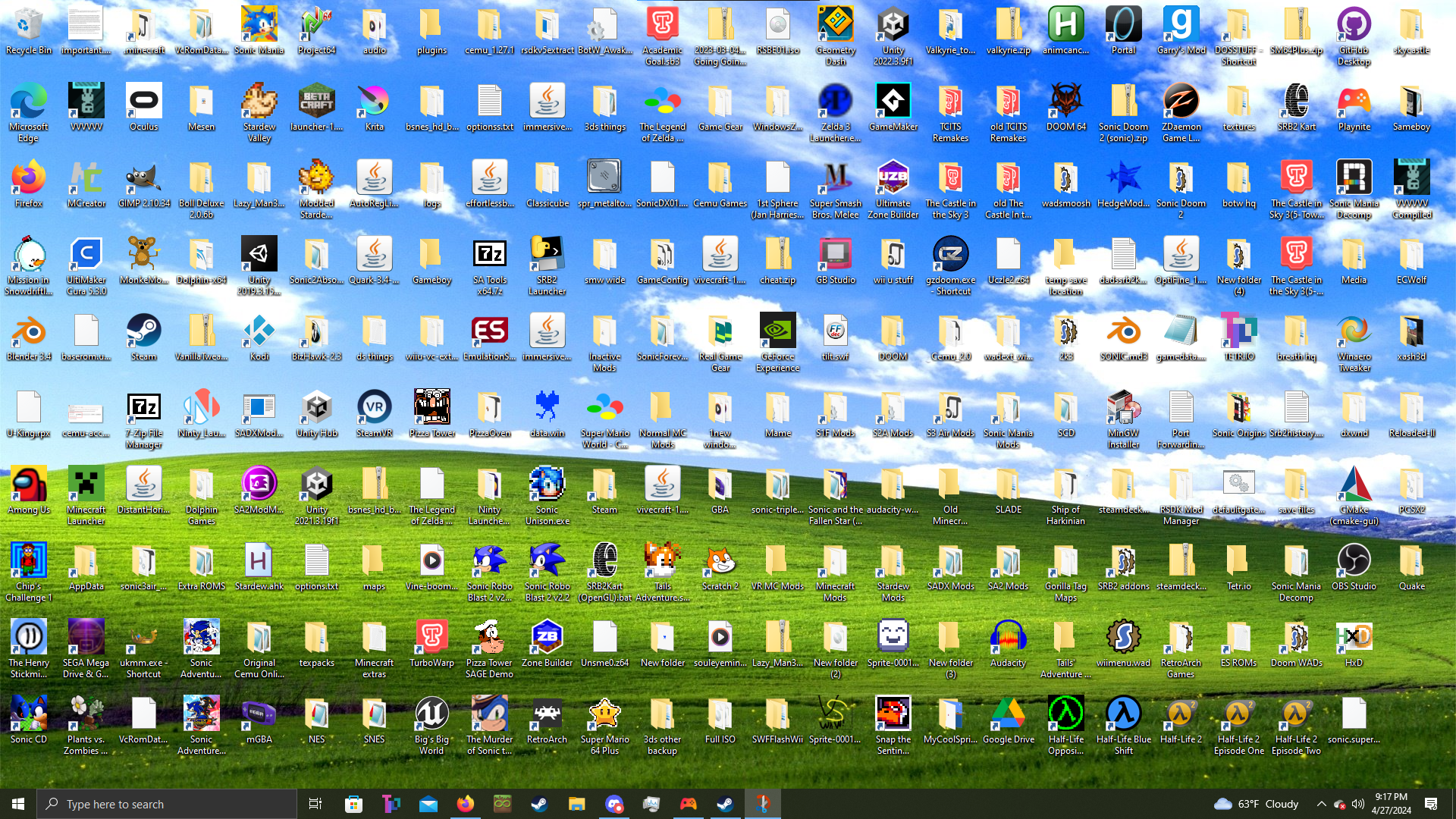1456x819 pixels.
Task: Show hidden system tray icons
Action: pos(1322,804)
